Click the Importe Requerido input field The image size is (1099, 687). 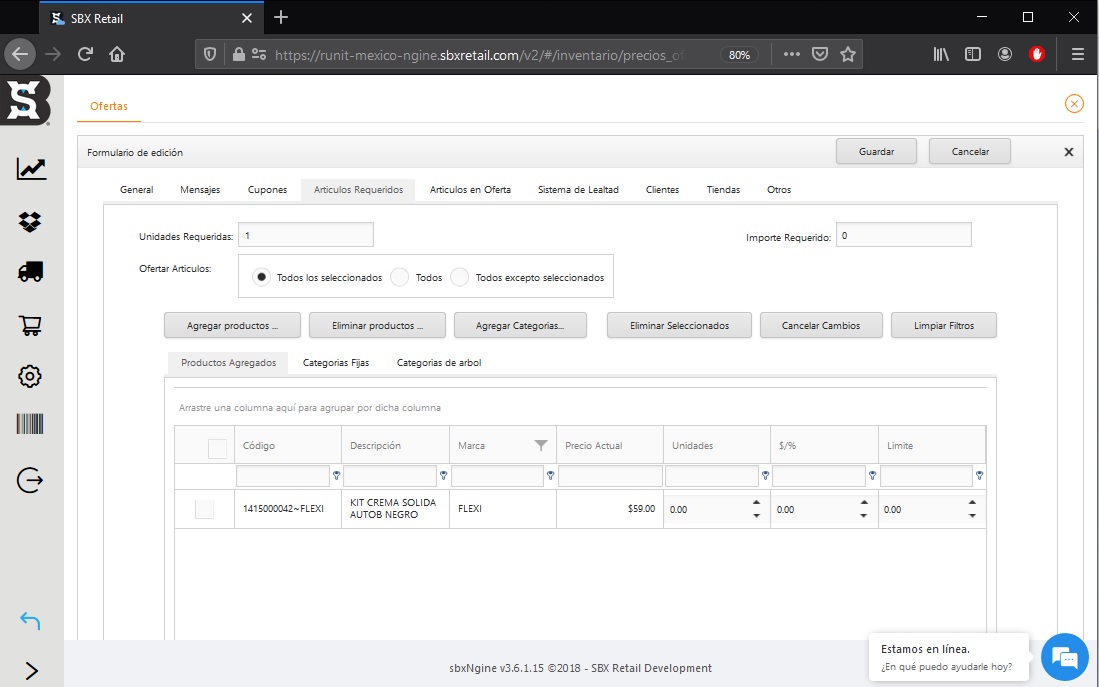tap(903, 235)
